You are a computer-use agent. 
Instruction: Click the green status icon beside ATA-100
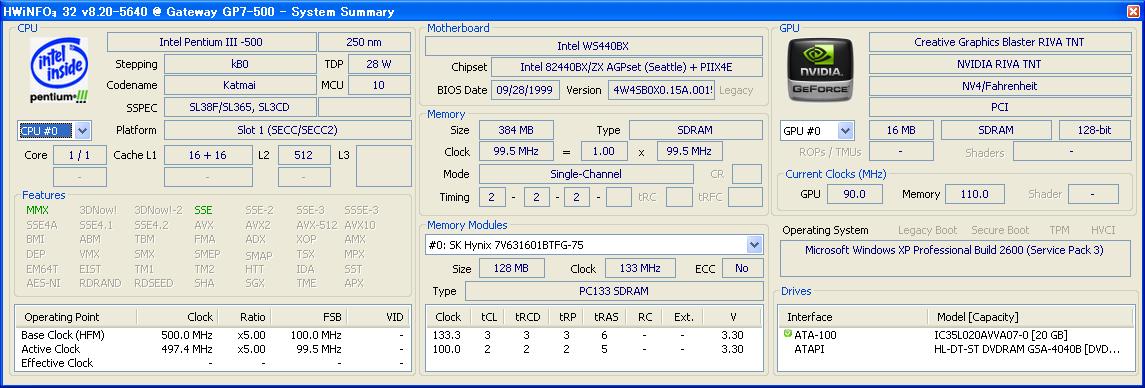tap(787, 334)
